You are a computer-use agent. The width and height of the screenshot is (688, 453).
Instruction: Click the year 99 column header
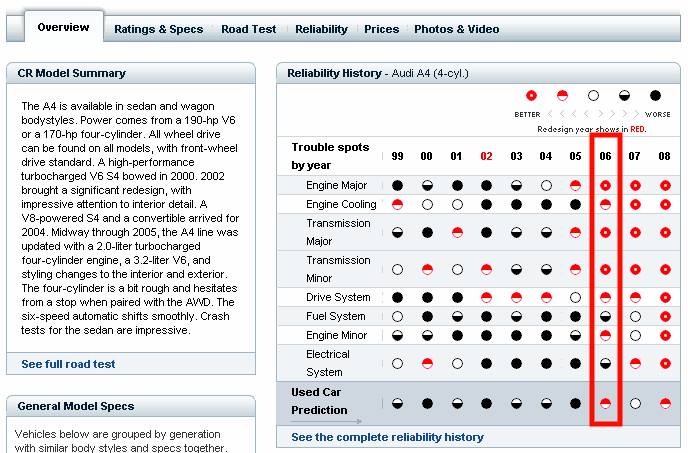click(397, 156)
